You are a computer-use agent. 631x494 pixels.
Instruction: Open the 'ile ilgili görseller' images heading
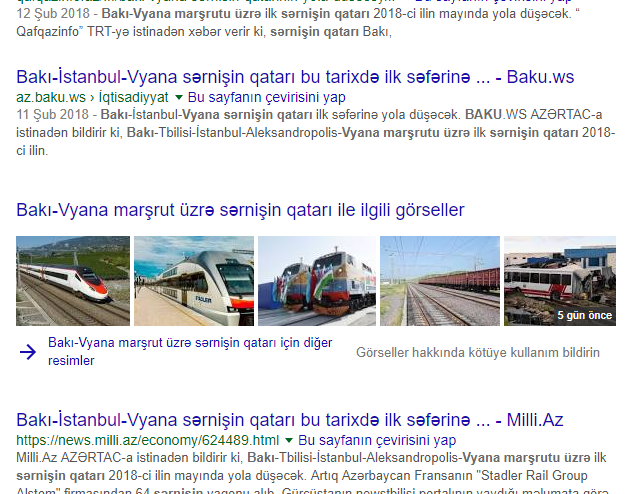coord(240,210)
